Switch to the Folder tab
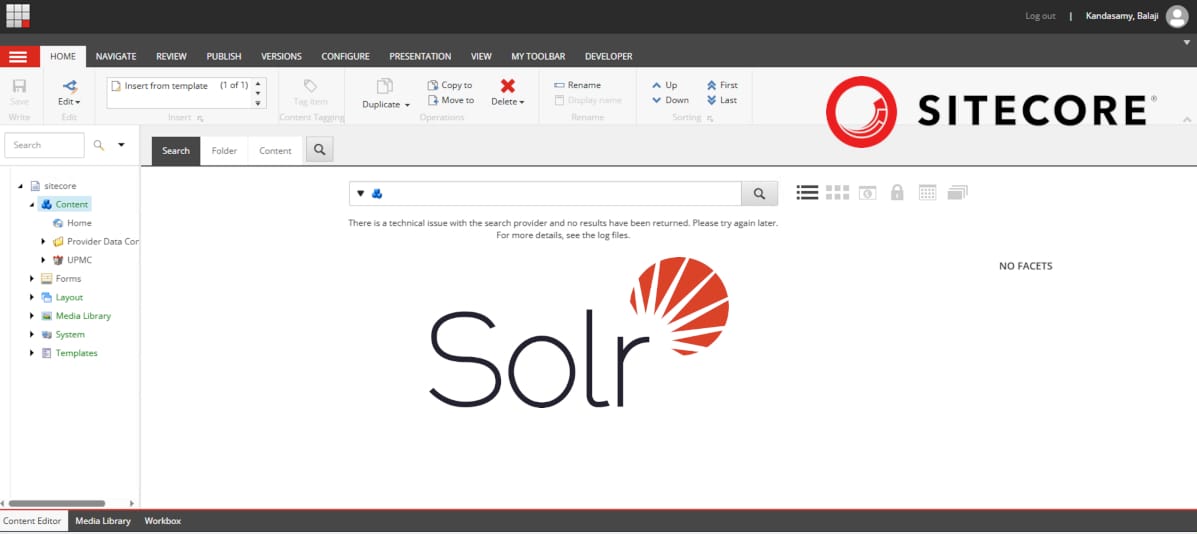 click(x=224, y=151)
